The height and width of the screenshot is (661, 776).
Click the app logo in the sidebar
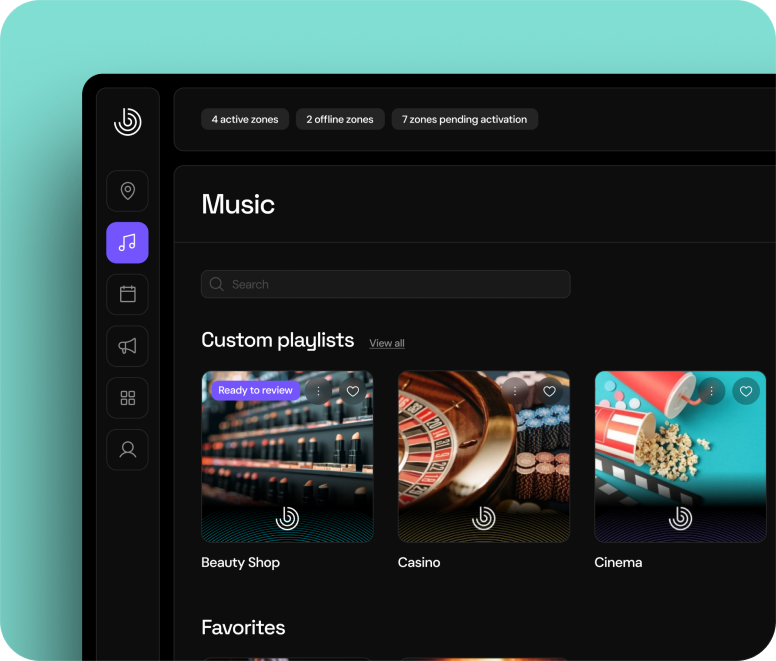point(128,122)
